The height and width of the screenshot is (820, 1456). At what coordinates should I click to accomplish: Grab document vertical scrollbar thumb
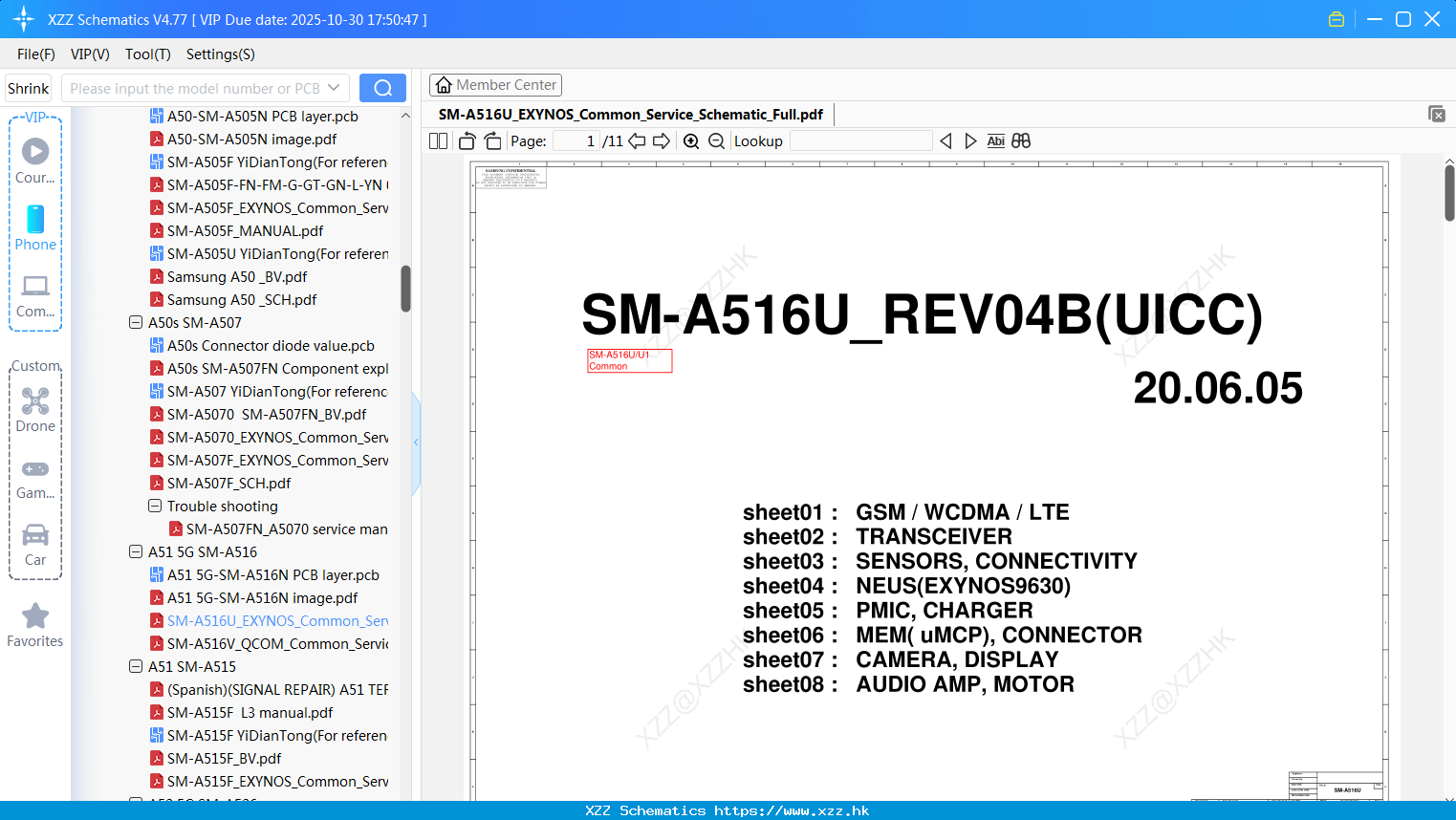[x=1449, y=193]
